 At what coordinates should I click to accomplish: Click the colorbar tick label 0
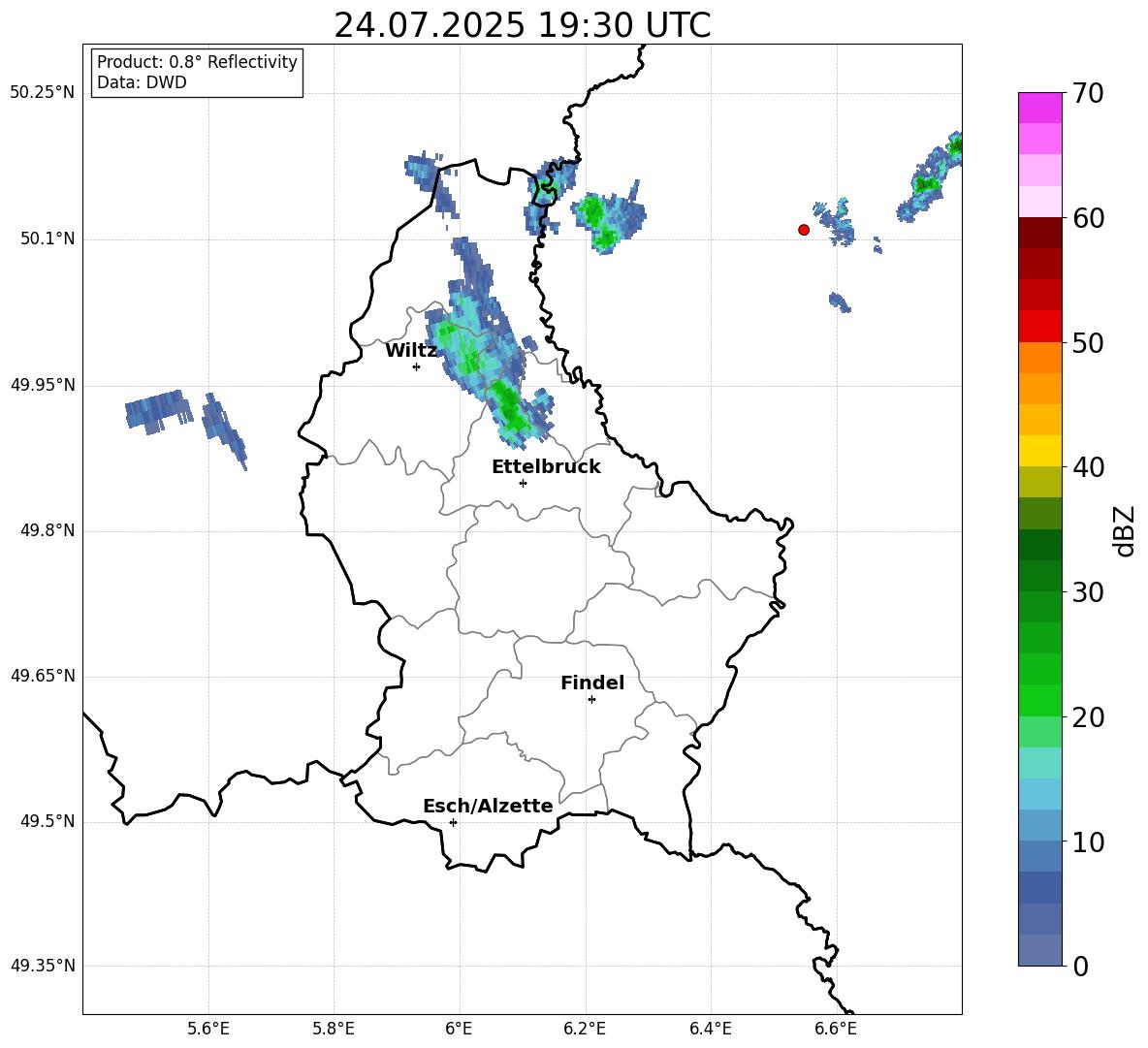1080,966
